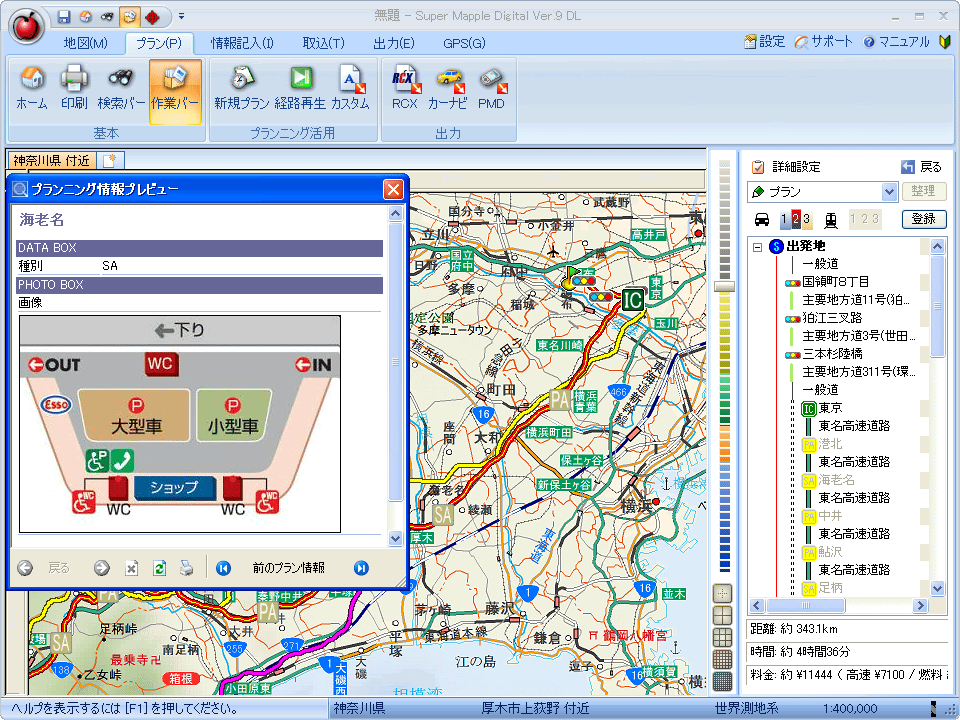Toggle the 作業バー work bar button
This screenshot has height=720, width=960.
point(175,92)
